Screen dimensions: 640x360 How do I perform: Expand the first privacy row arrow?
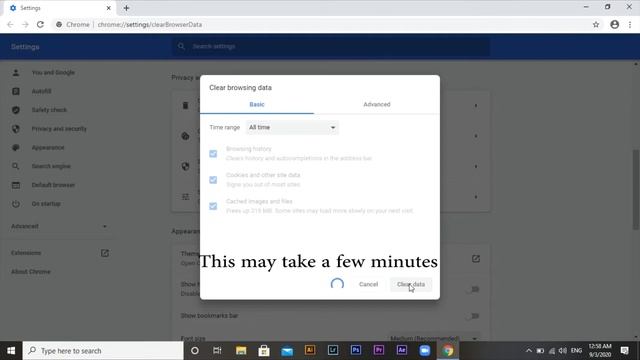476,106
